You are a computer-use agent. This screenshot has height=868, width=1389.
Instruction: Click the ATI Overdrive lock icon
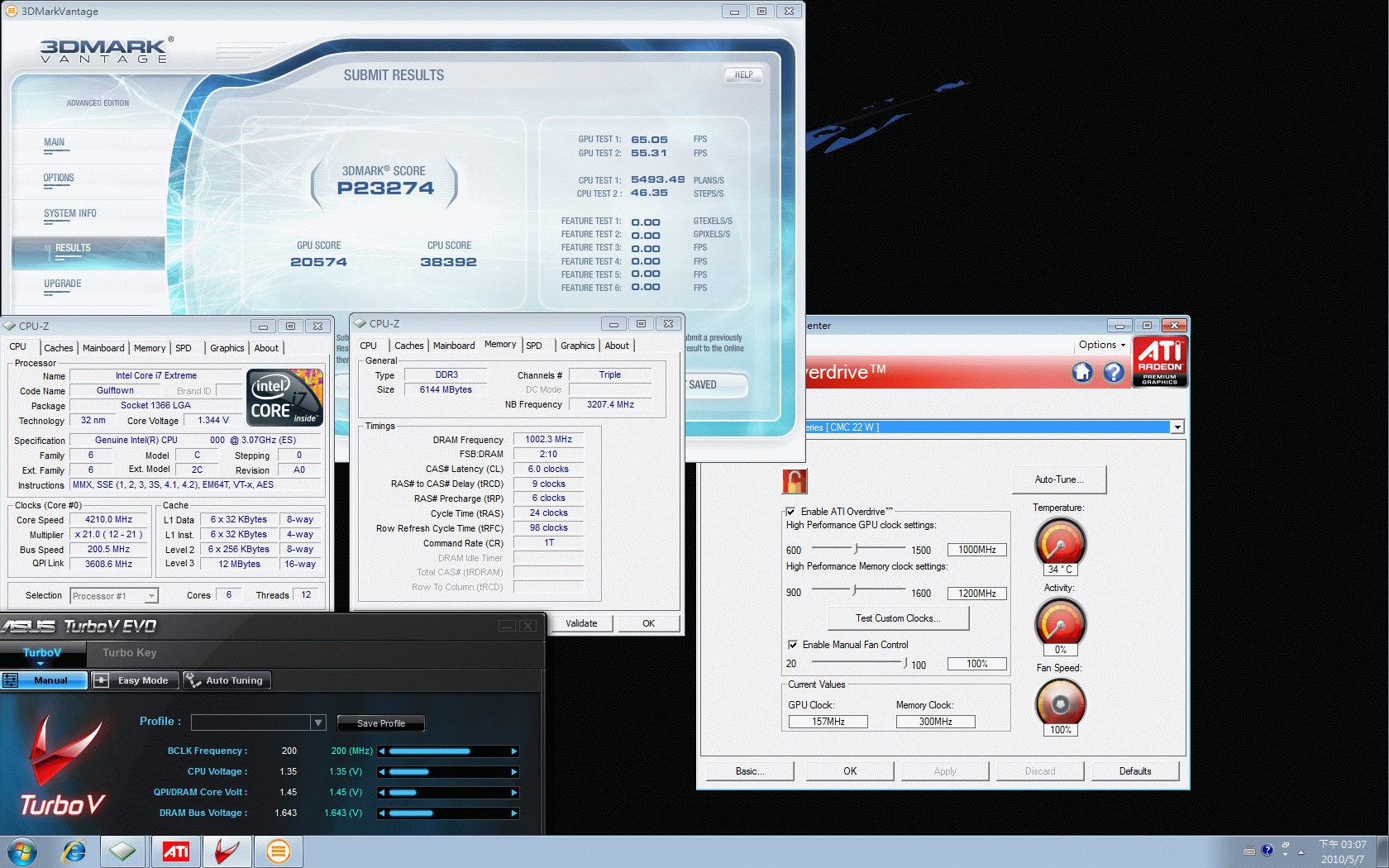[795, 480]
